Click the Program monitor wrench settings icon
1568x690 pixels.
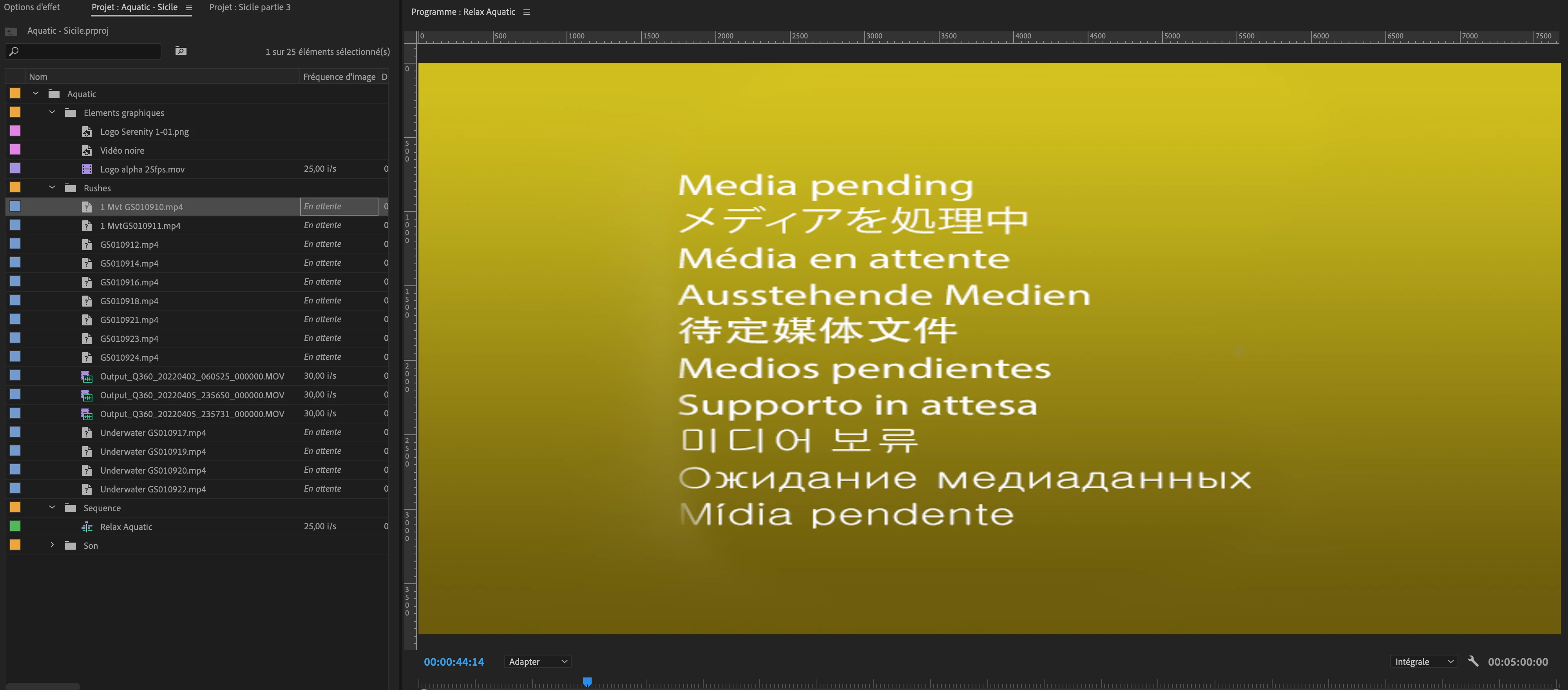[1472, 661]
